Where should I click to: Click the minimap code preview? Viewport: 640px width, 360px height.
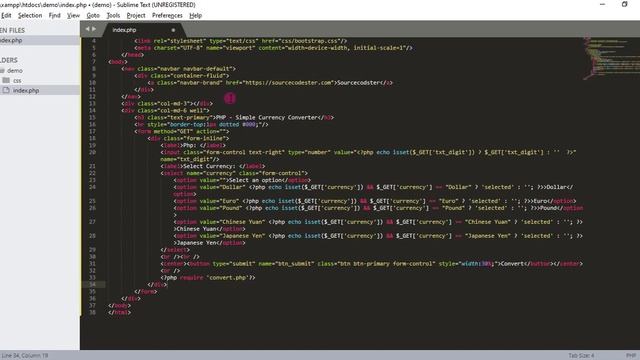[610, 59]
